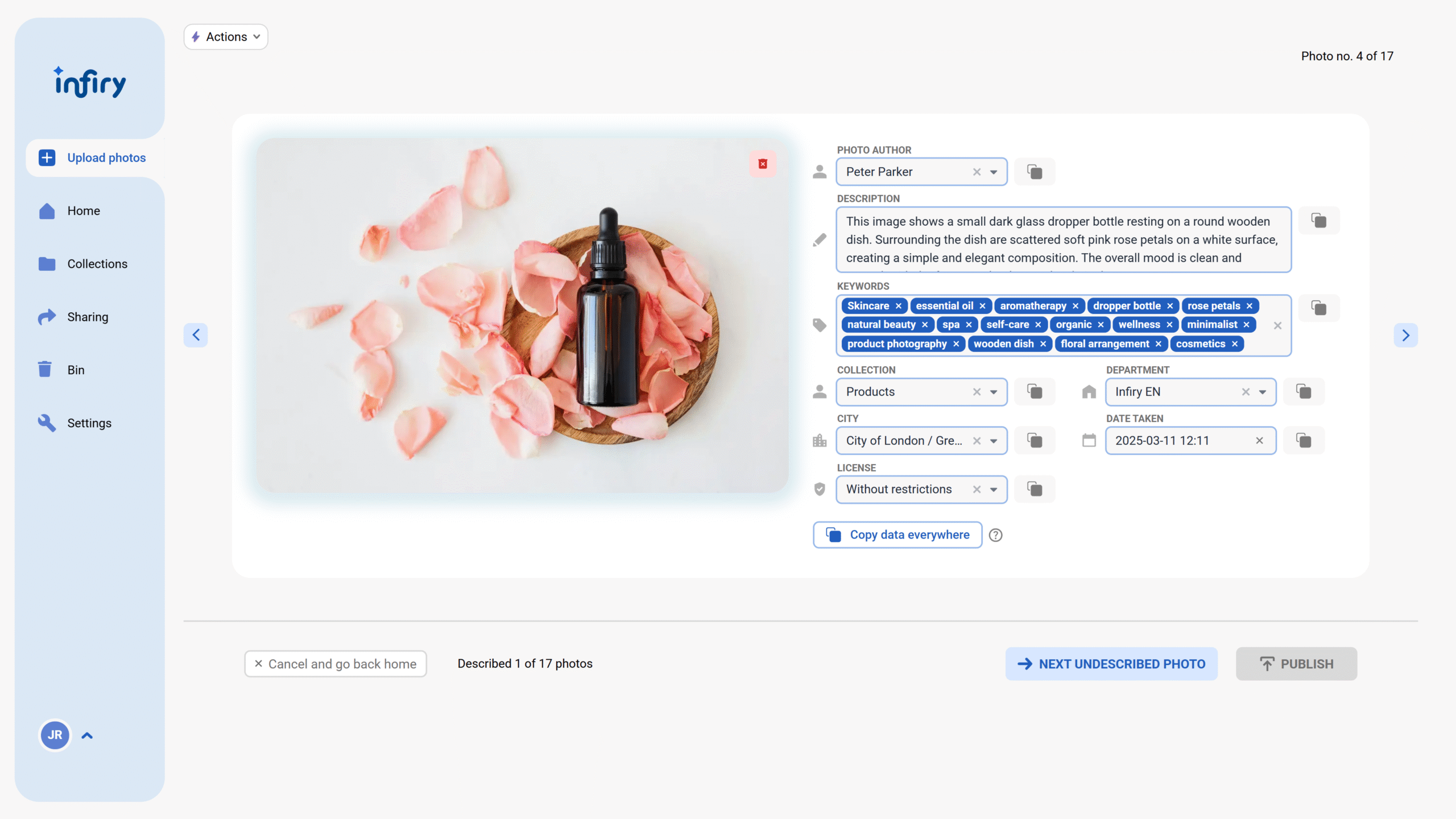Copy keywords using the copy icon
The width and height of the screenshot is (1456, 819).
click(1319, 308)
